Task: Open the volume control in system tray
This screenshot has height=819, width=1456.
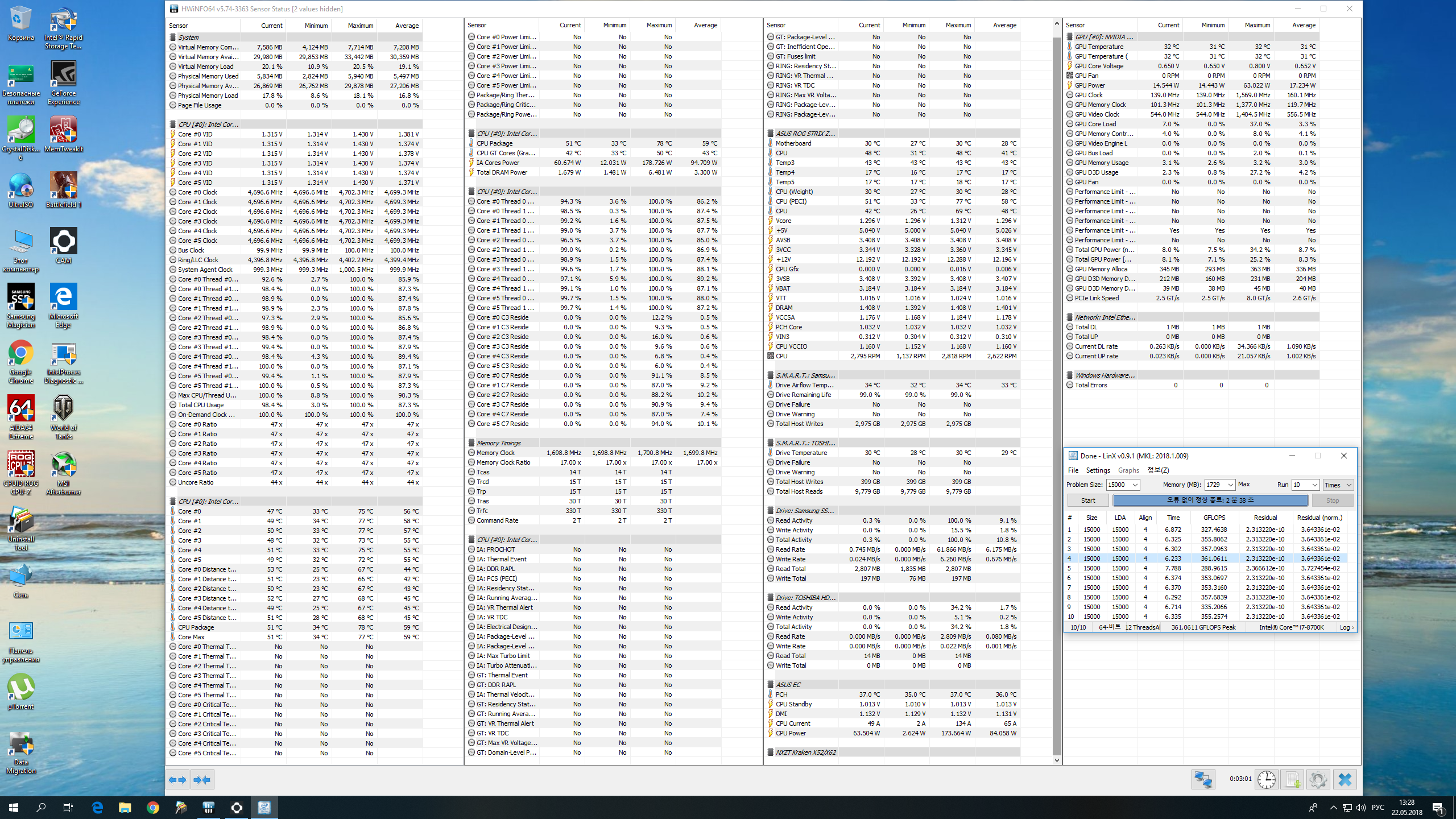Action: tap(1360, 808)
